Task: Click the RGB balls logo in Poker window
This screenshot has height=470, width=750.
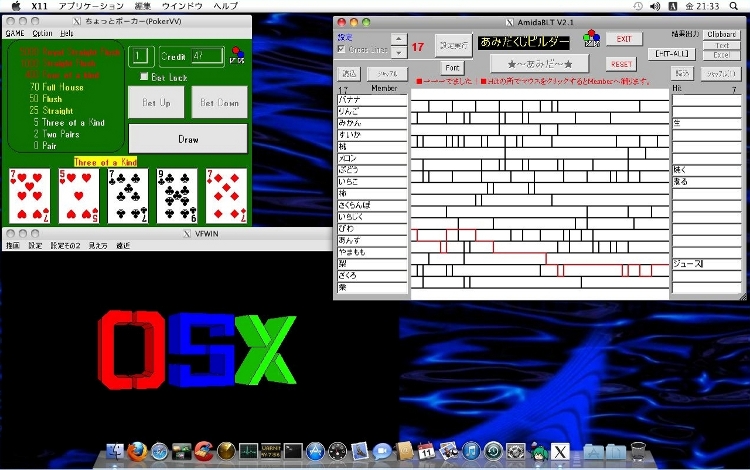Action: pos(237,55)
